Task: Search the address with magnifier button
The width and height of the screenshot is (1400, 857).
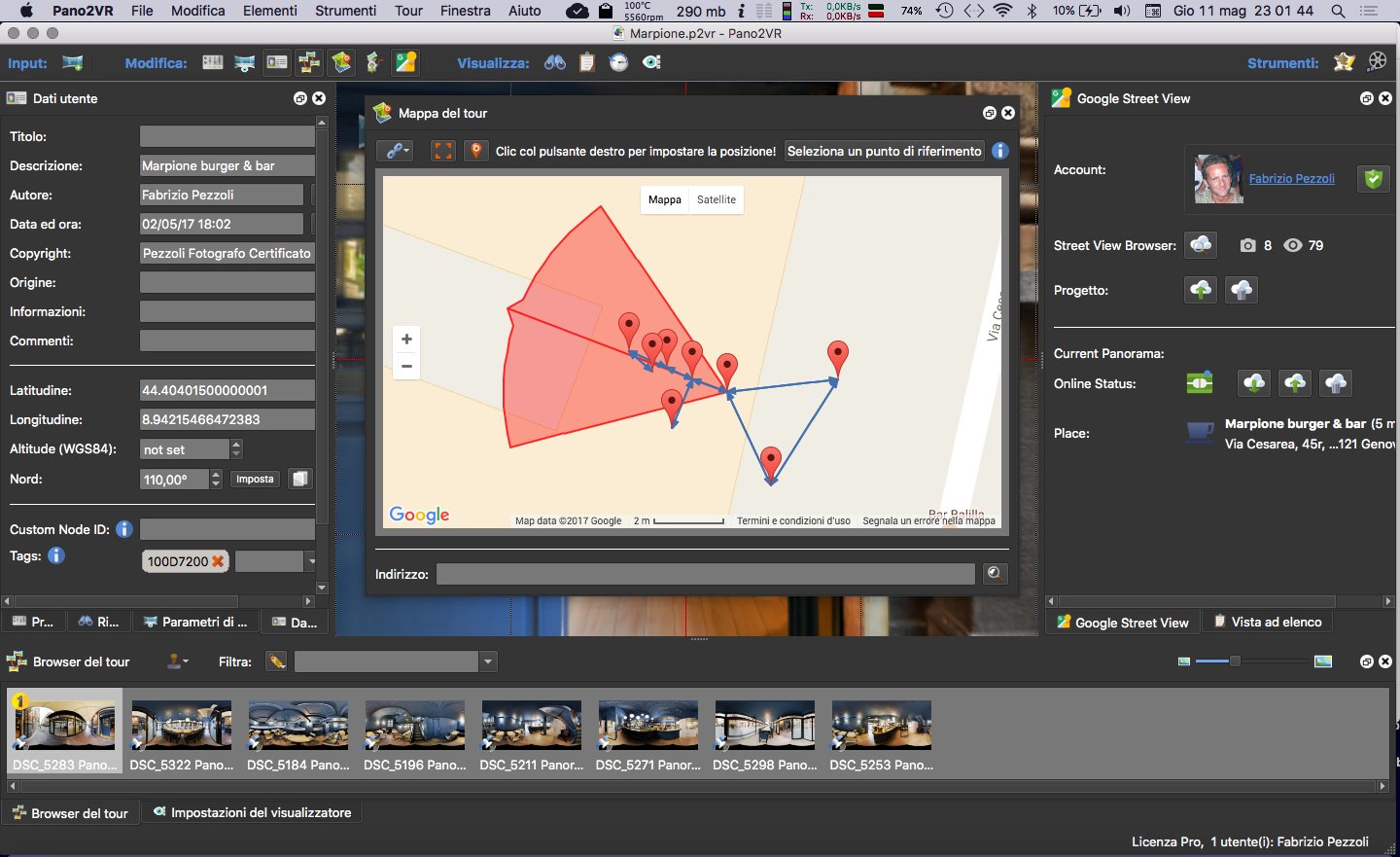Action: click(x=995, y=574)
